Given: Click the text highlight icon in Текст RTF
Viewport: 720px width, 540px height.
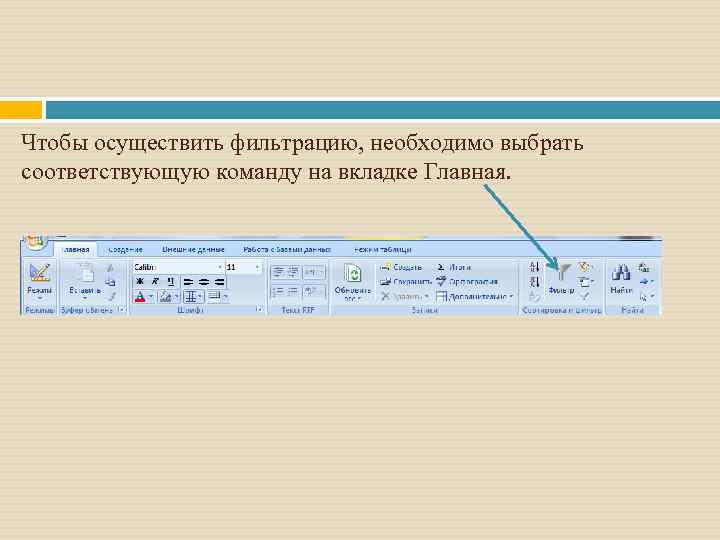Looking at the screenshot, I should 314,292.
